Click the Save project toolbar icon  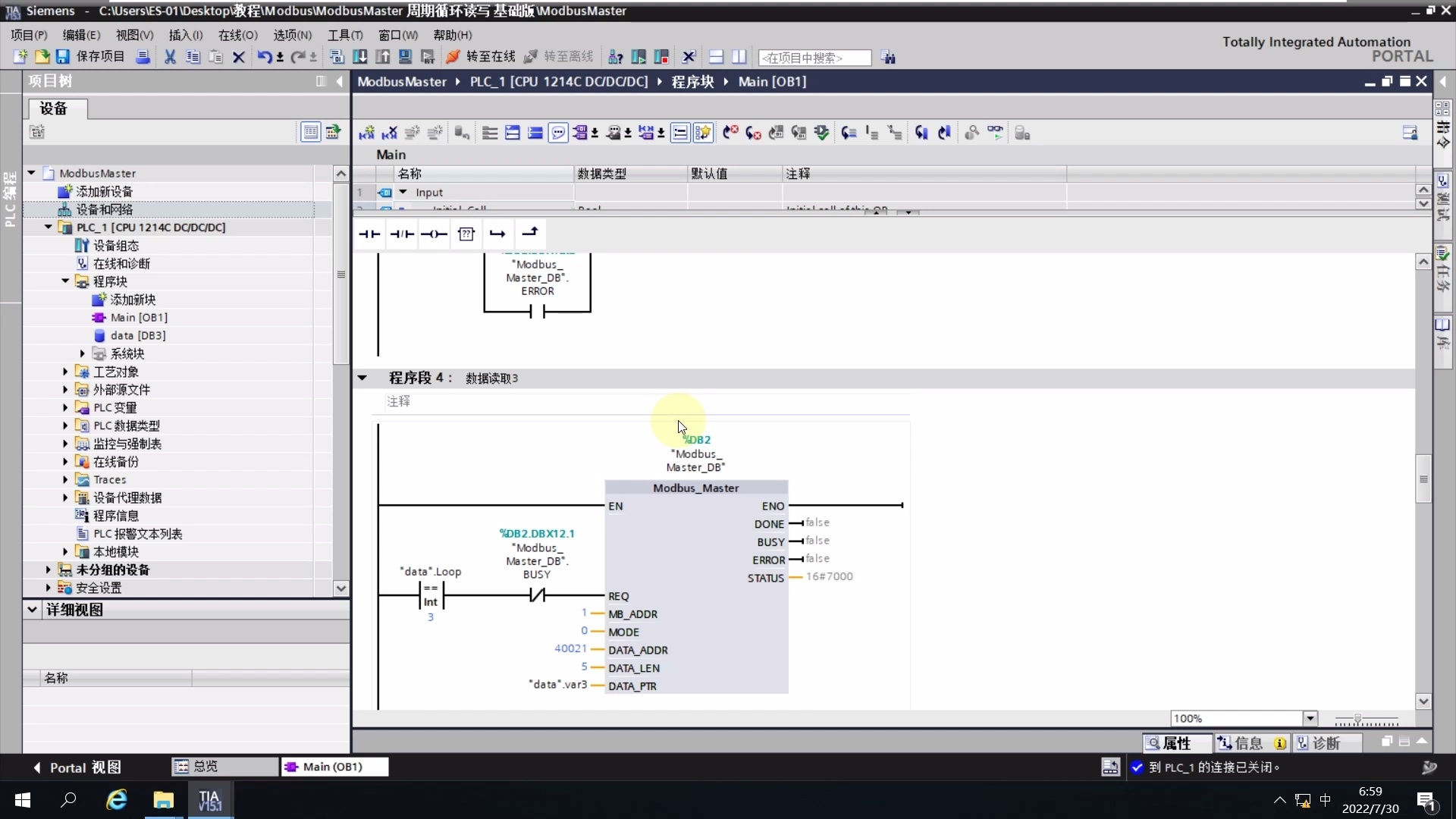pyautogui.click(x=62, y=57)
